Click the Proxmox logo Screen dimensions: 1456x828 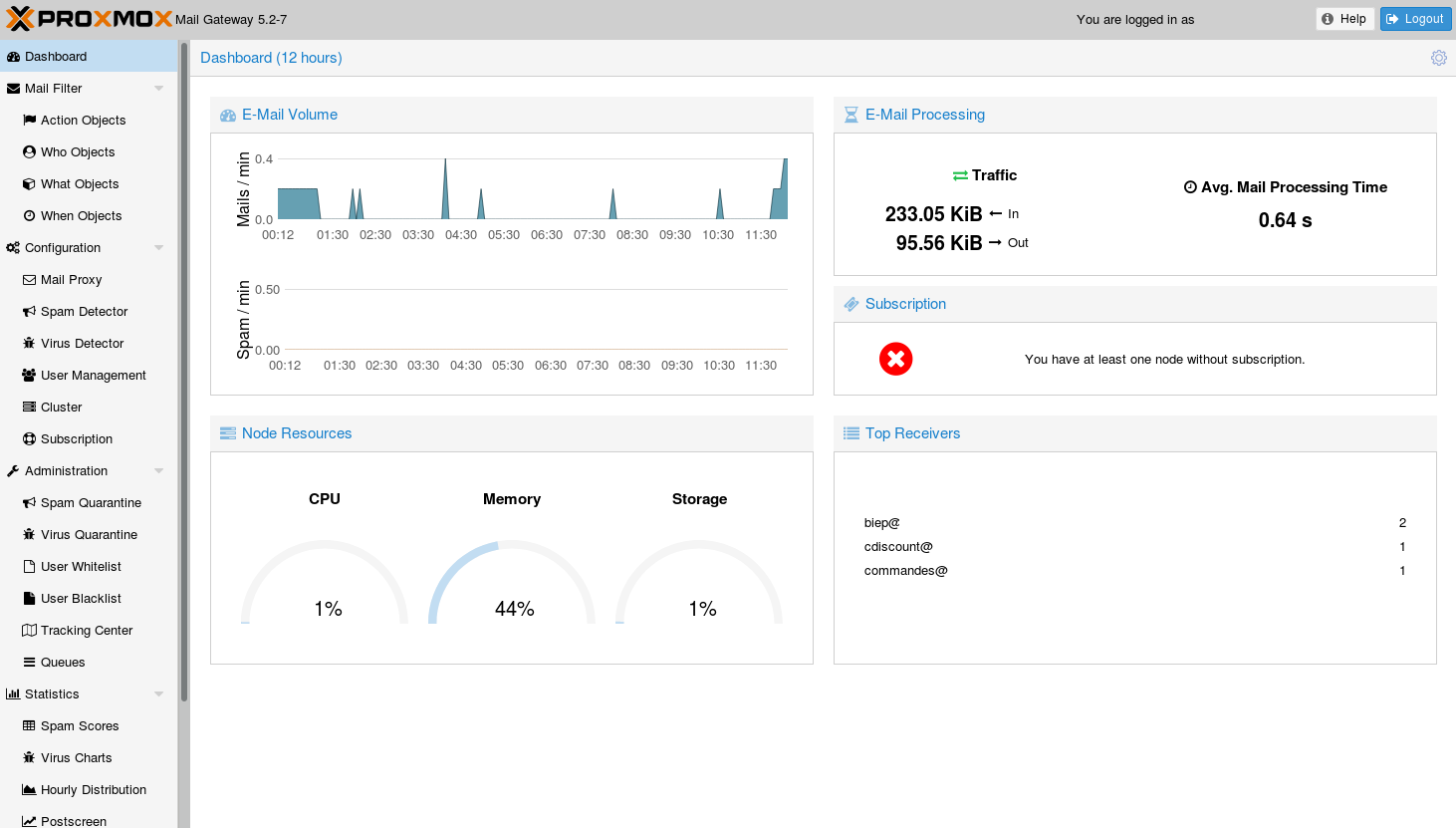(x=89, y=19)
